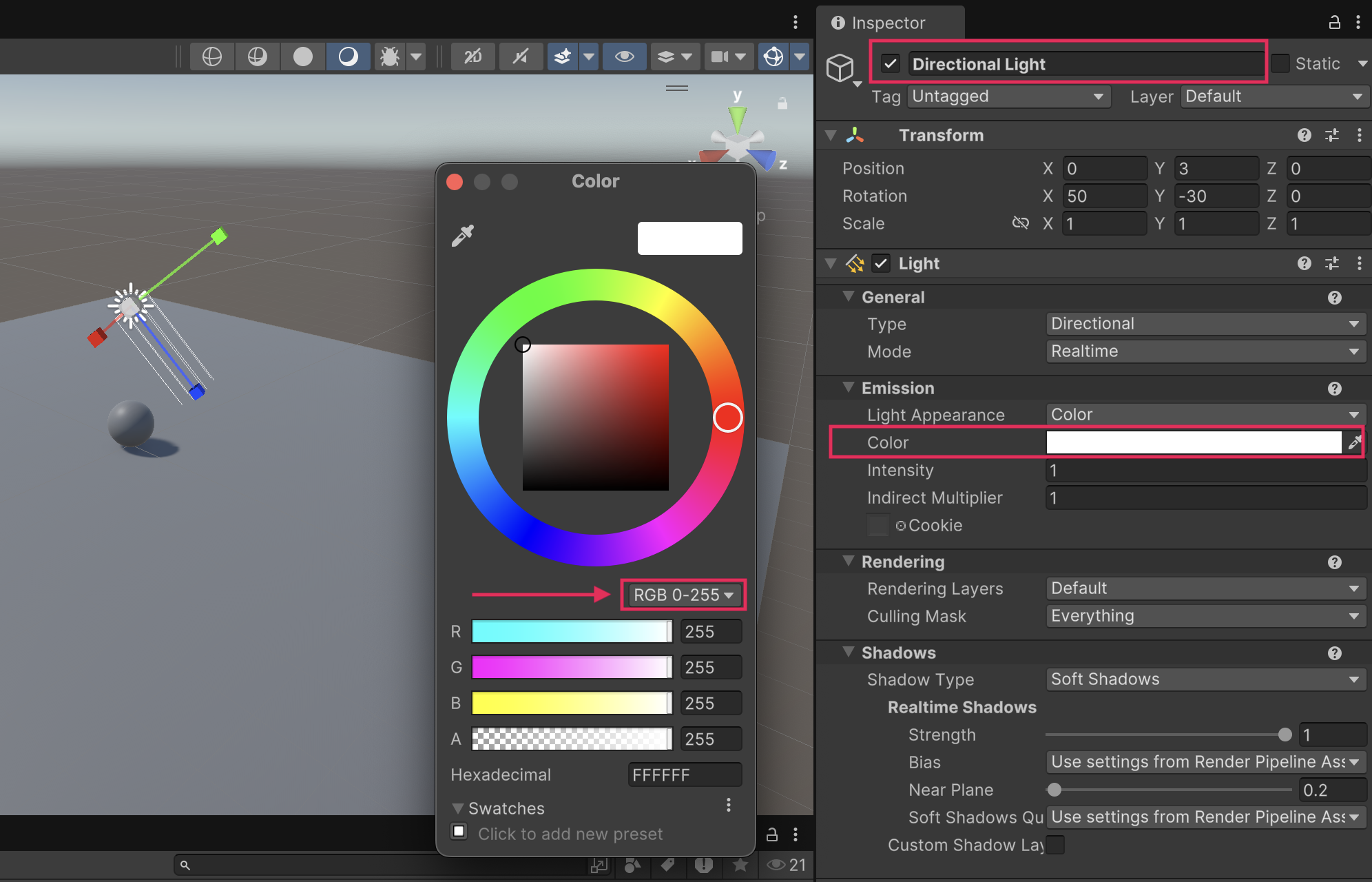Screen dimensions: 1372x882
Task: Toggle scene visibility eye icon in toolbar
Action: pyautogui.click(x=624, y=57)
